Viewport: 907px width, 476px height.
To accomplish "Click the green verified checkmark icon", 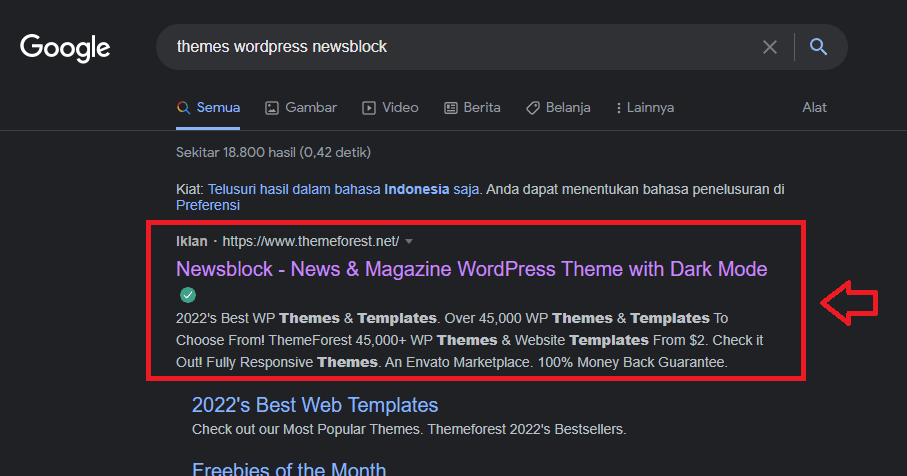I will pos(187,295).
